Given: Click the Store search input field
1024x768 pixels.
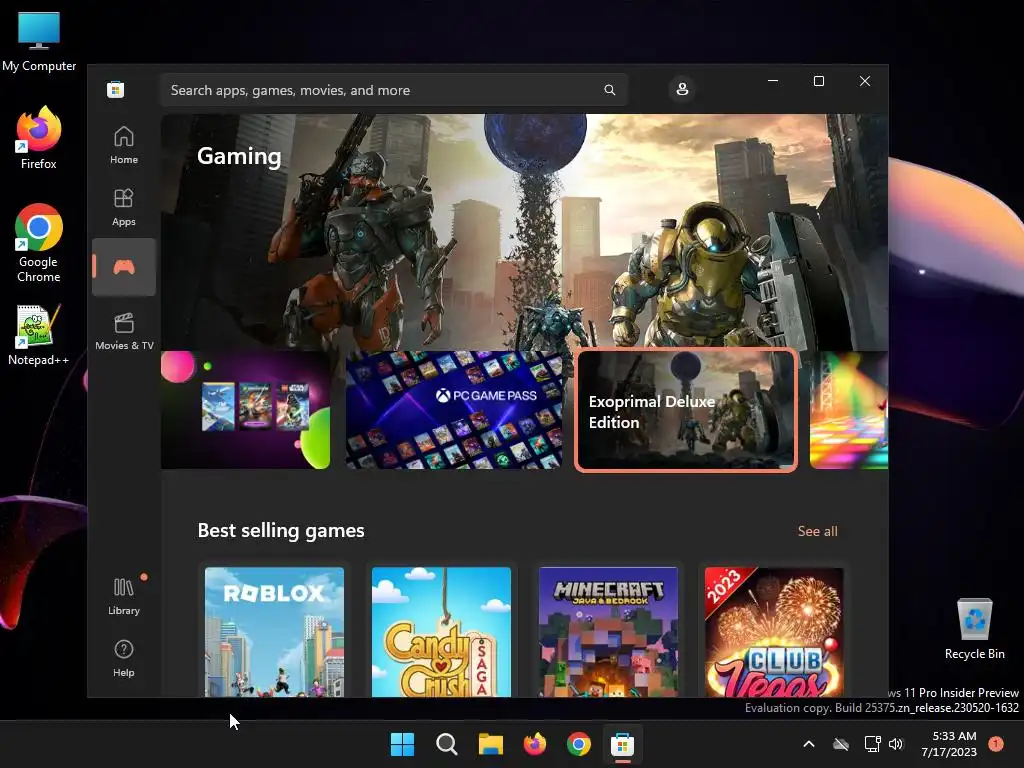Looking at the screenshot, I should click(x=394, y=90).
